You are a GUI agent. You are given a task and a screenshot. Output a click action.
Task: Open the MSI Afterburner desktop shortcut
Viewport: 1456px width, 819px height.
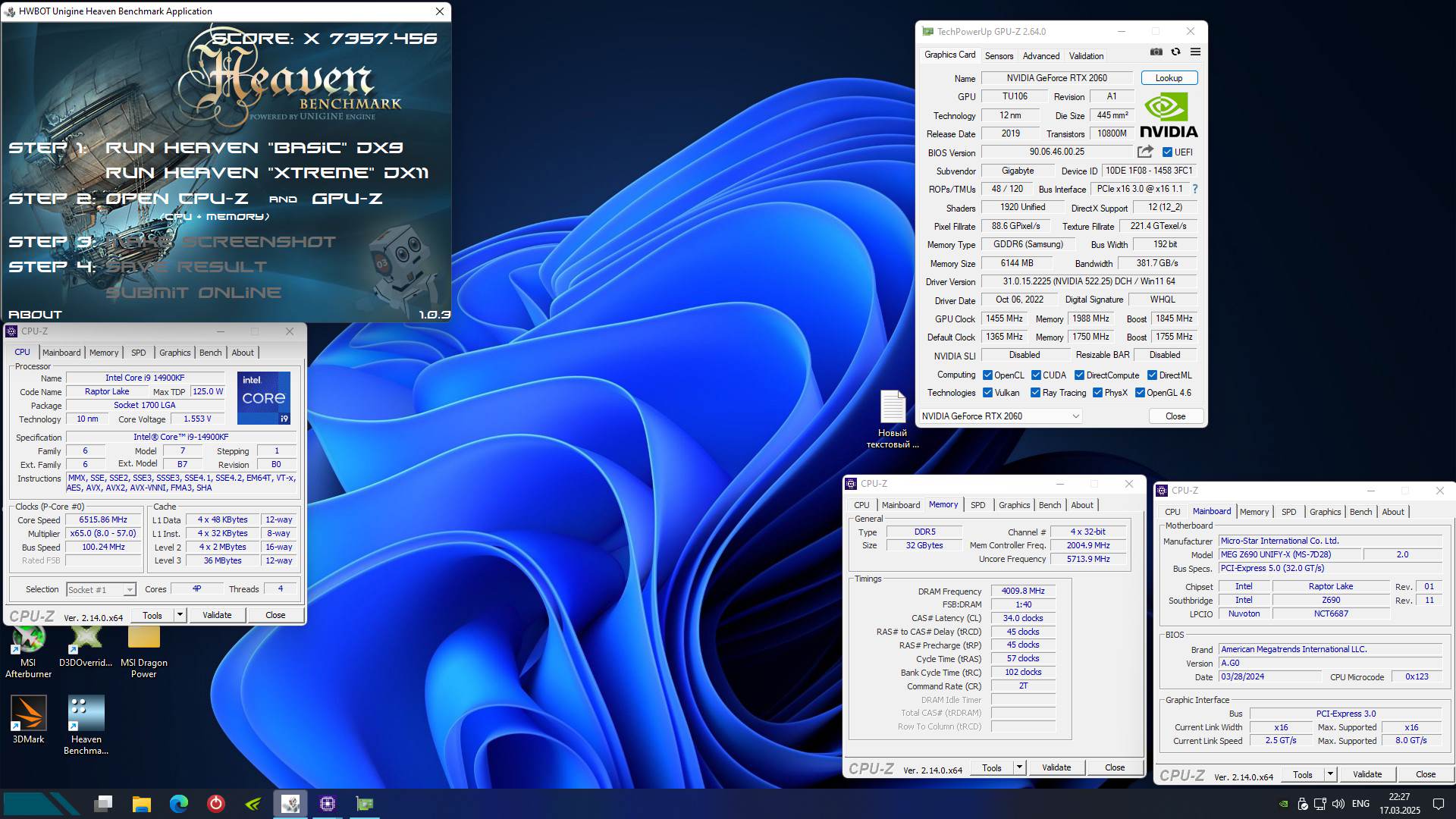(28, 651)
